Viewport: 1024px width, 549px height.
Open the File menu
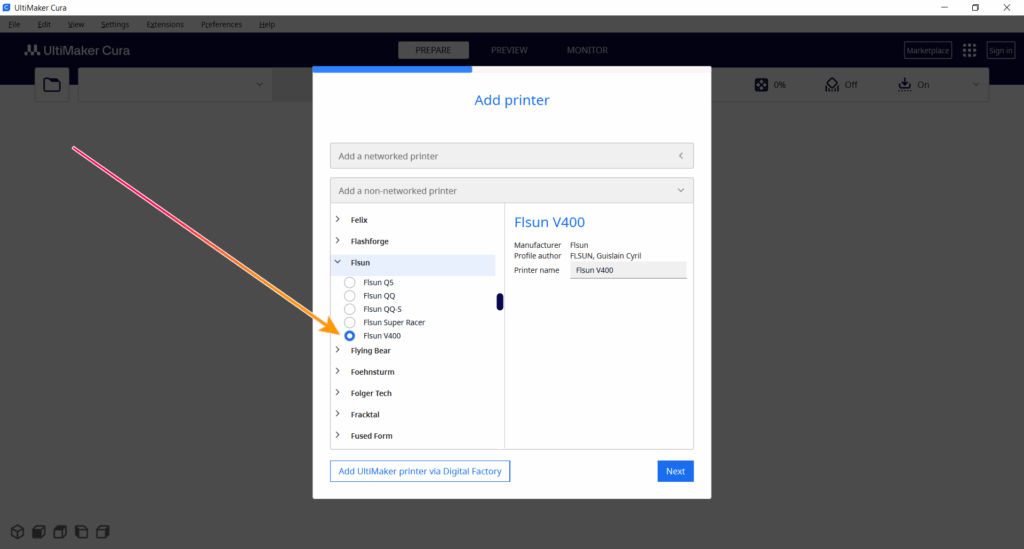pos(14,24)
